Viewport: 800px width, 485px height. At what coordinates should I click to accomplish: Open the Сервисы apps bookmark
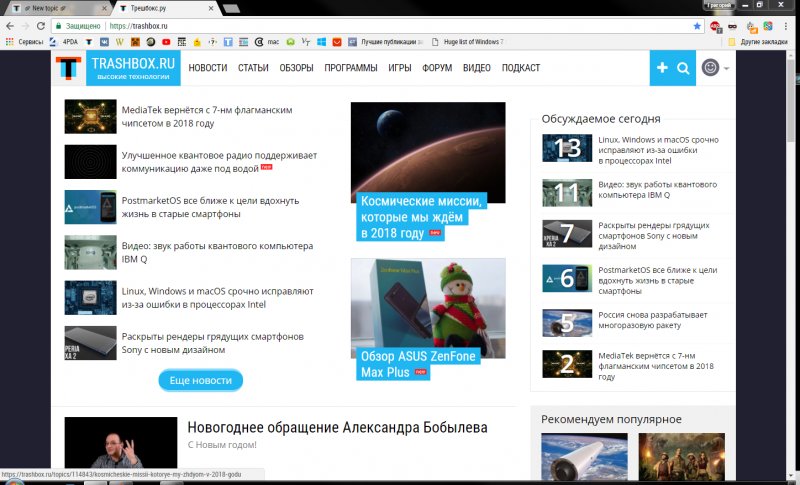point(24,42)
